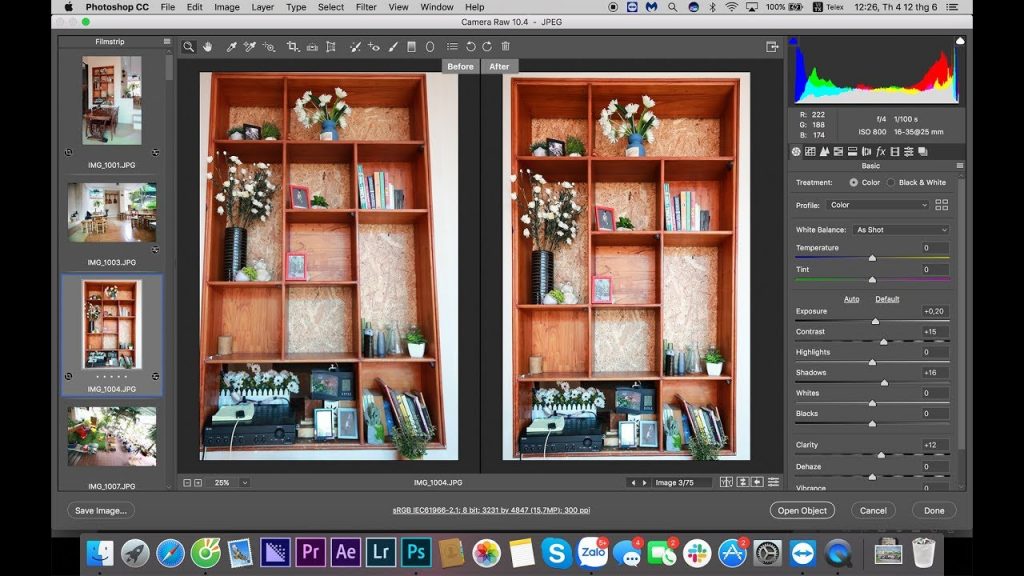
Task: Select the Hand tool
Action: [208, 46]
